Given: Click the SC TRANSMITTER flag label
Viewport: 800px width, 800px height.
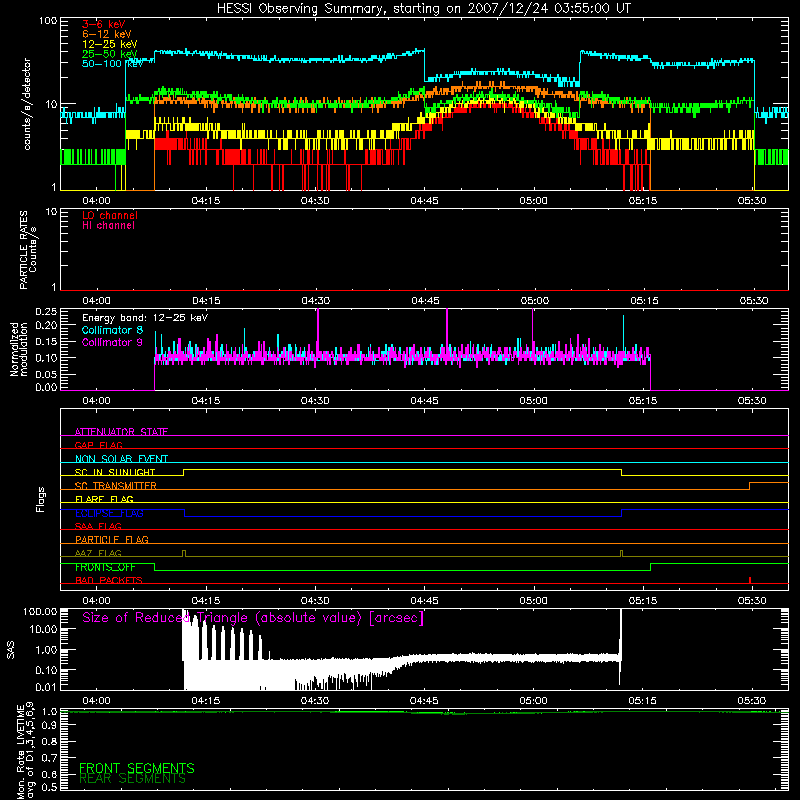Looking at the screenshot, I should tap(115, 486).
